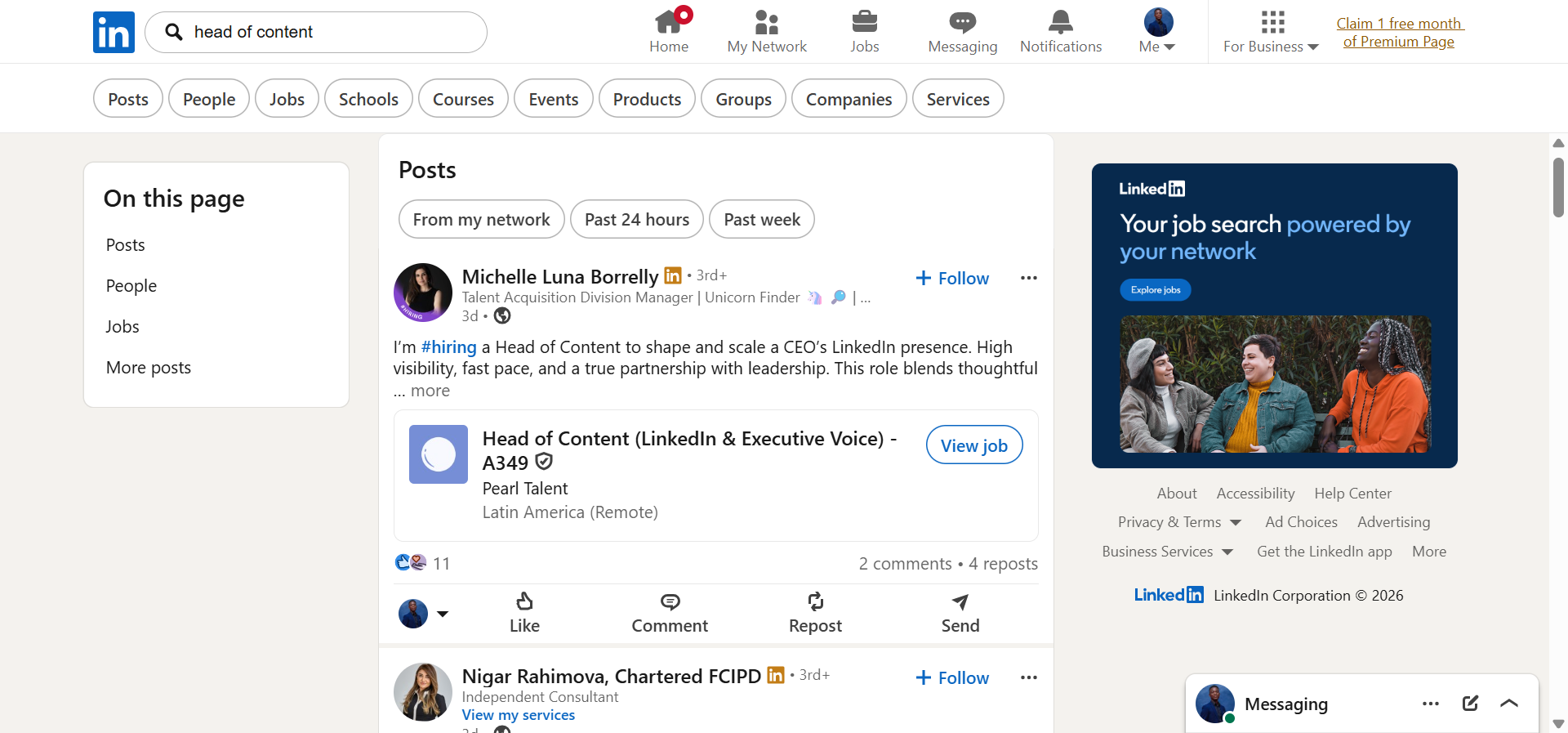Click the 'head of content' search field
Image resolution: width=1568 pixels, height=733 pixels.
316,32
